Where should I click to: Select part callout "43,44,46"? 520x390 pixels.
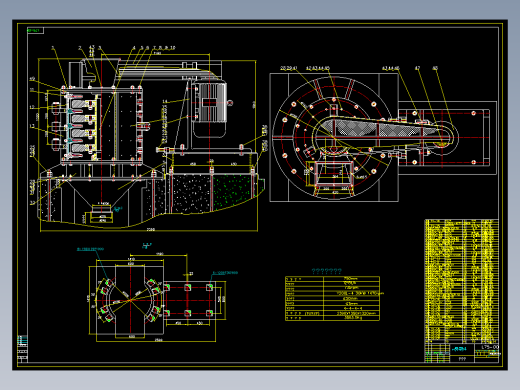(x=390, y=68)
